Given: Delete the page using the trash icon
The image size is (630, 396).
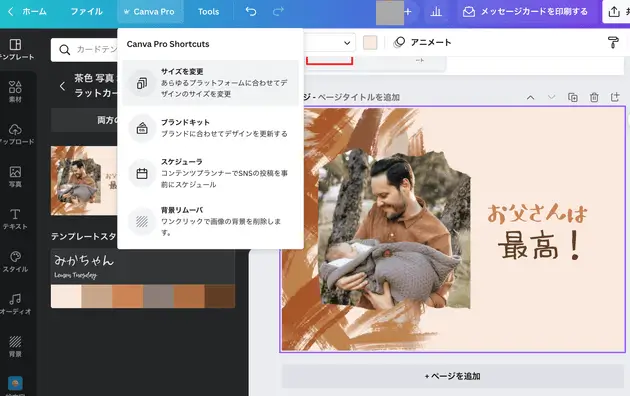Looking at the screenshot, I should pos(594,97).
